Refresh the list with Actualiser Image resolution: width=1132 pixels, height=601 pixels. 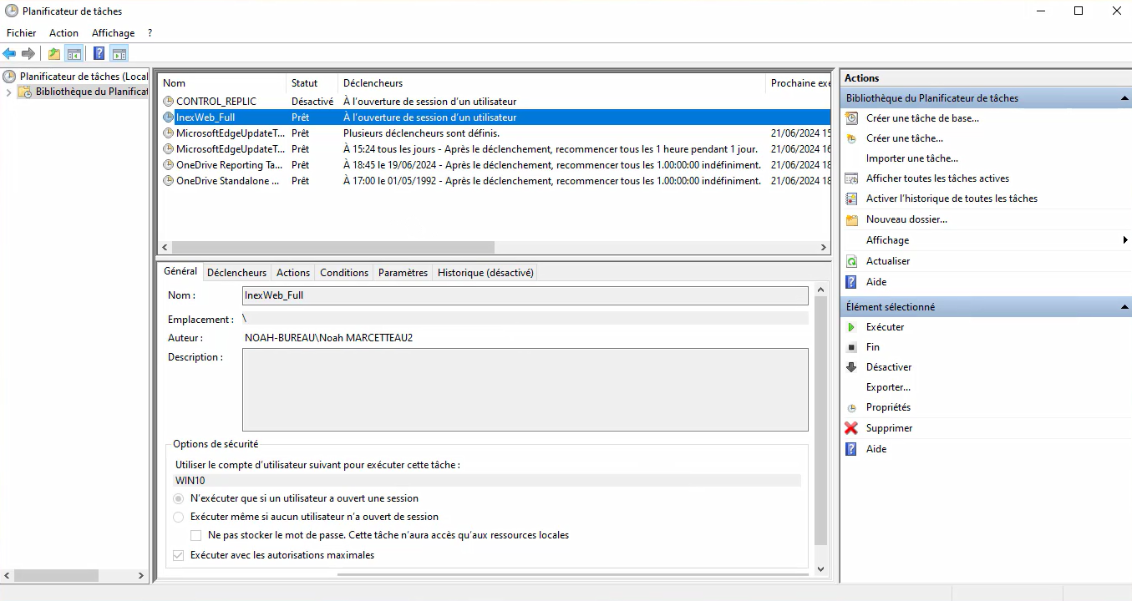pyautogui.click(x=887, y=261)
